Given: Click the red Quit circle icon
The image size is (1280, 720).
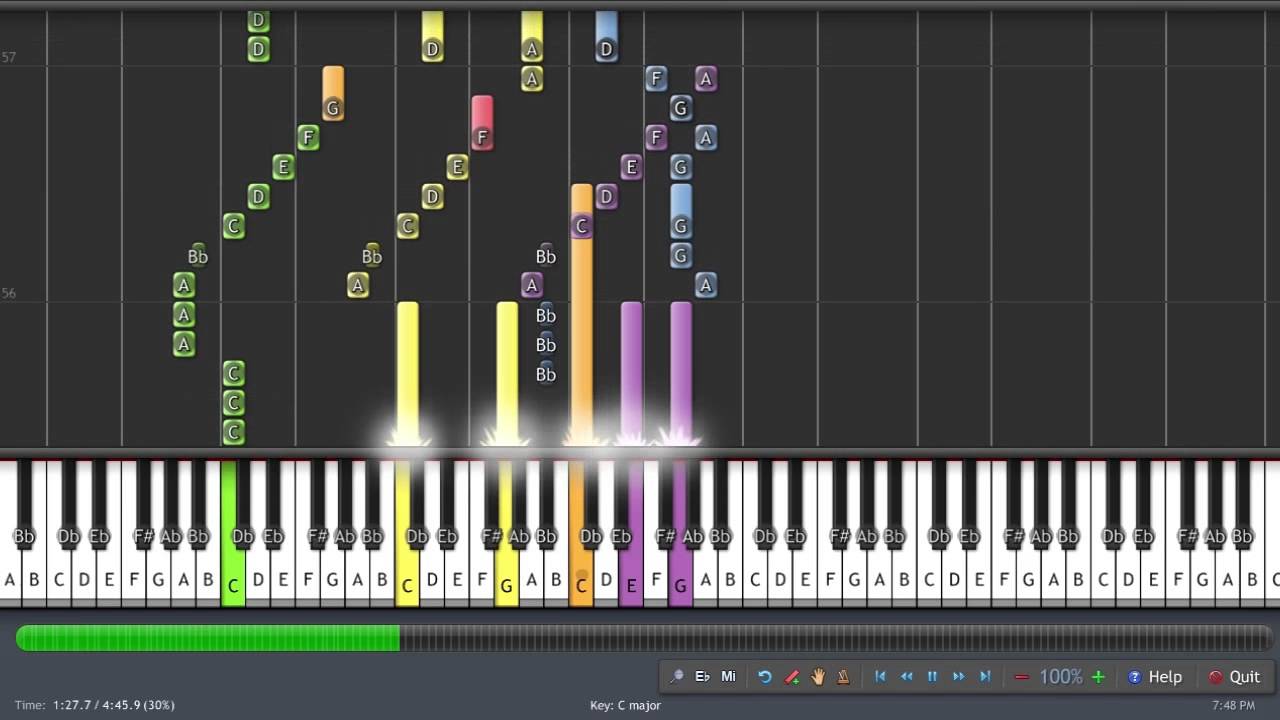Looking at the screenshot, I should click(x=1216, y=677).
